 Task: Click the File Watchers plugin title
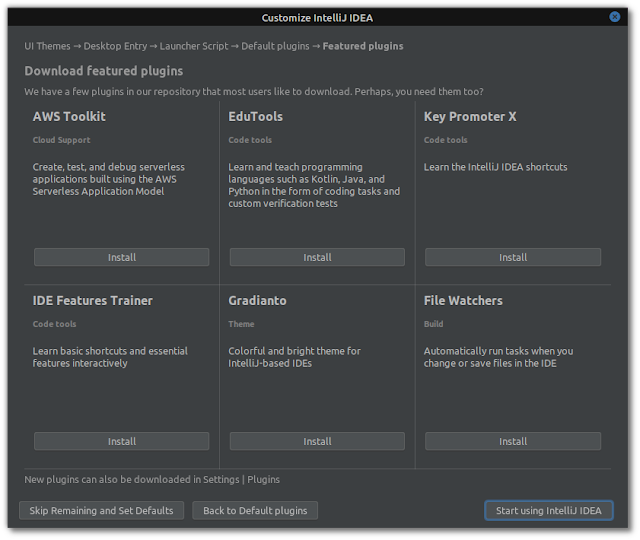tap(463, 301)
